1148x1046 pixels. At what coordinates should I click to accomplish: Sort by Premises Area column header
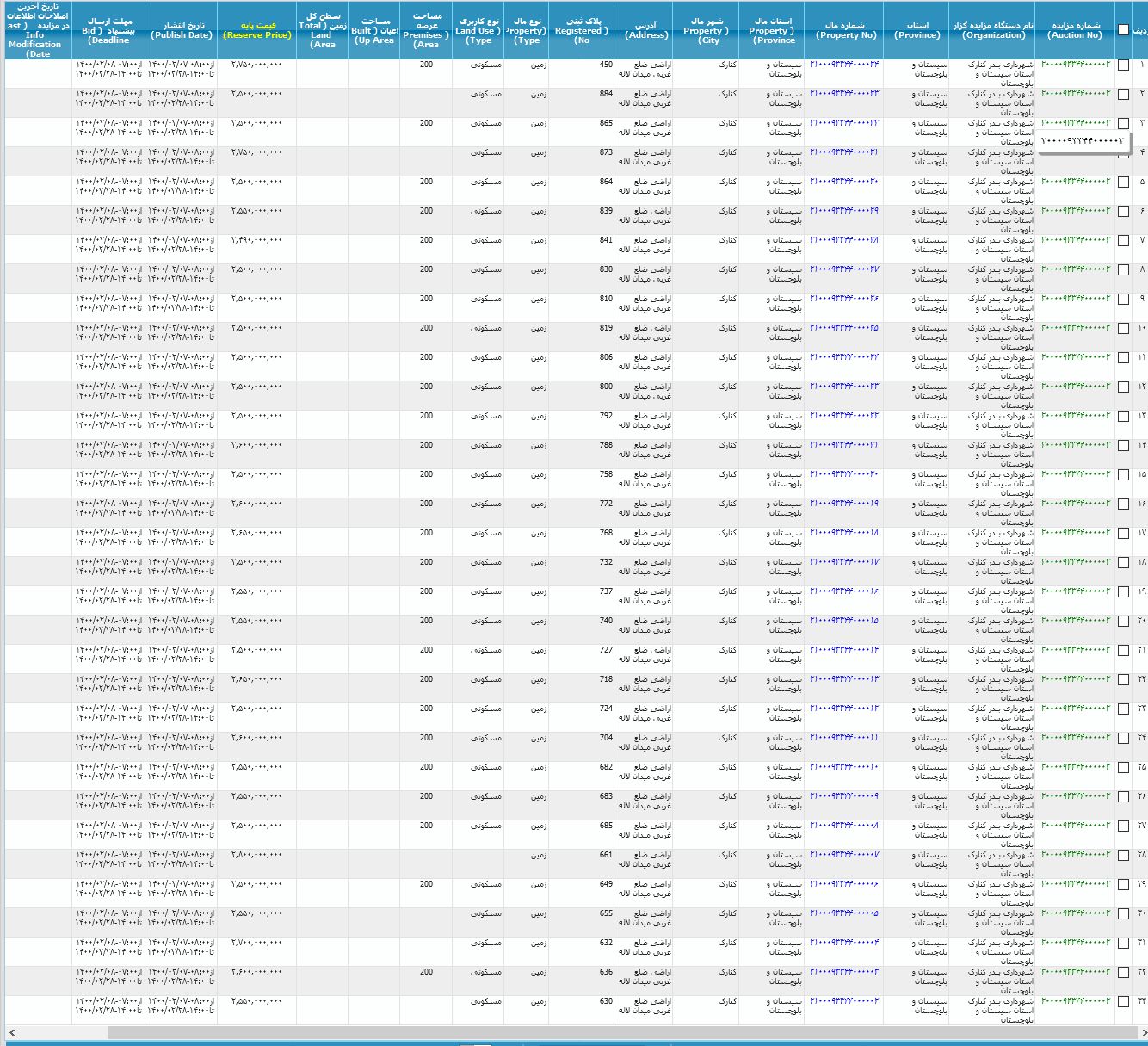426,30
